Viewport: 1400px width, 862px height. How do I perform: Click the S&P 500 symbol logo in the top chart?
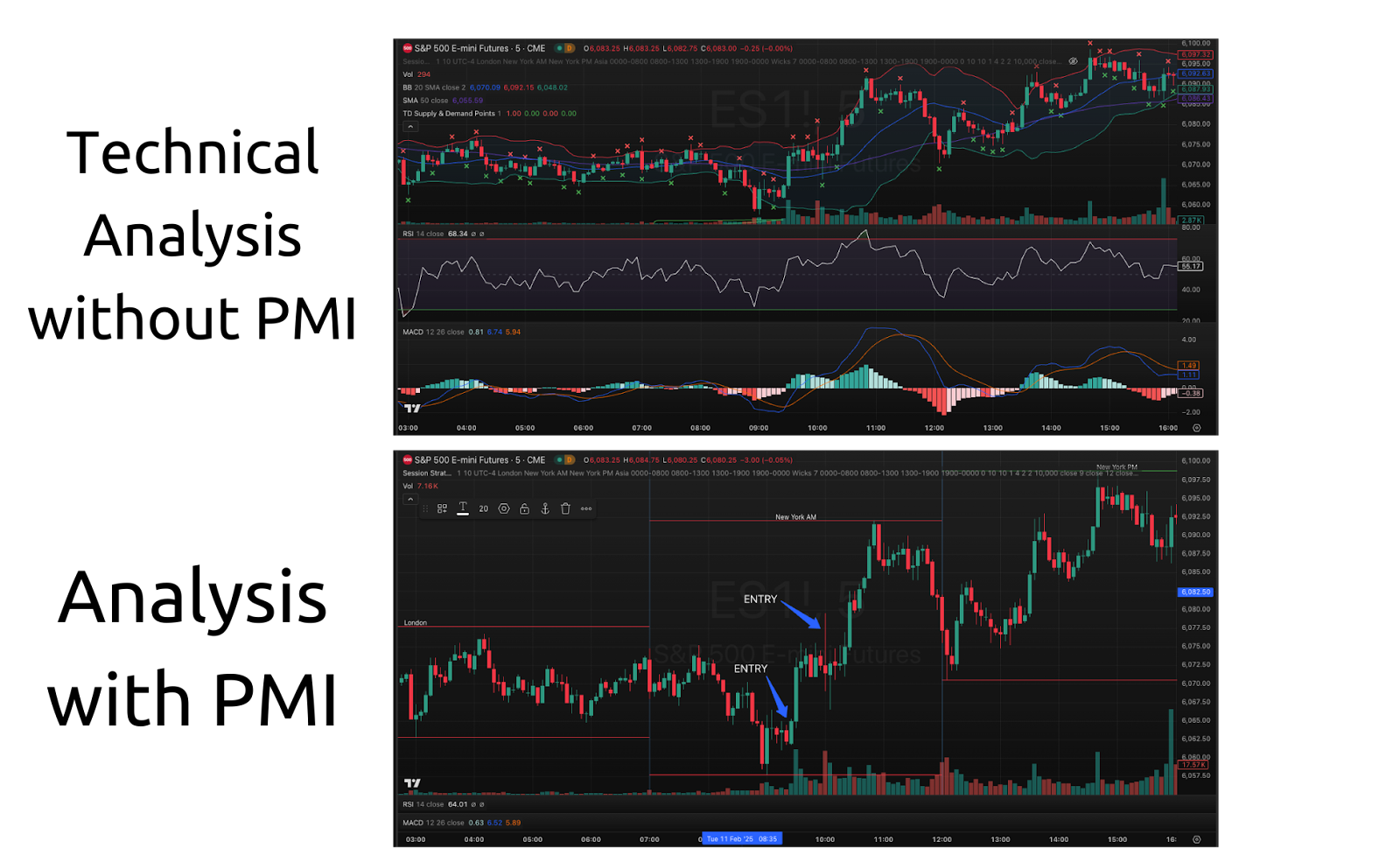[x=408, y=48]
